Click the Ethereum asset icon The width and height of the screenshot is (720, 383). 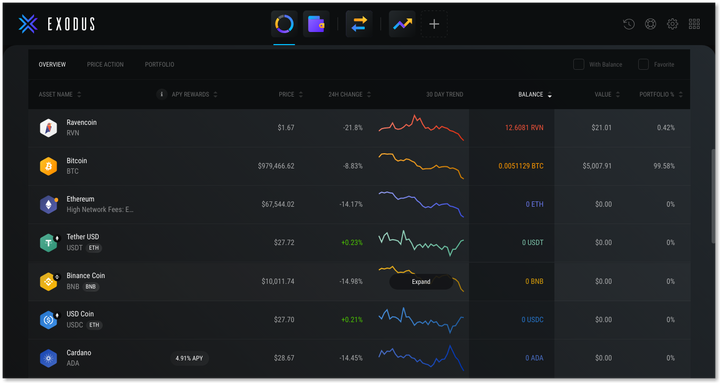(48, 204)
